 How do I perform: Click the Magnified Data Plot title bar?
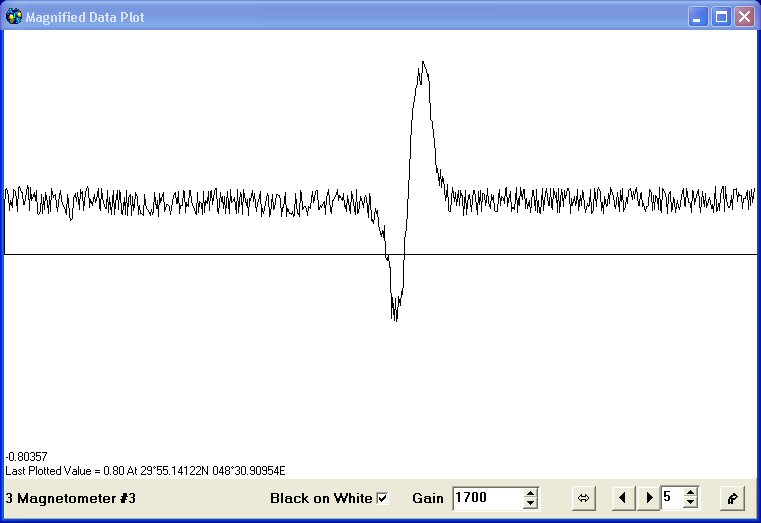point(340,17)
